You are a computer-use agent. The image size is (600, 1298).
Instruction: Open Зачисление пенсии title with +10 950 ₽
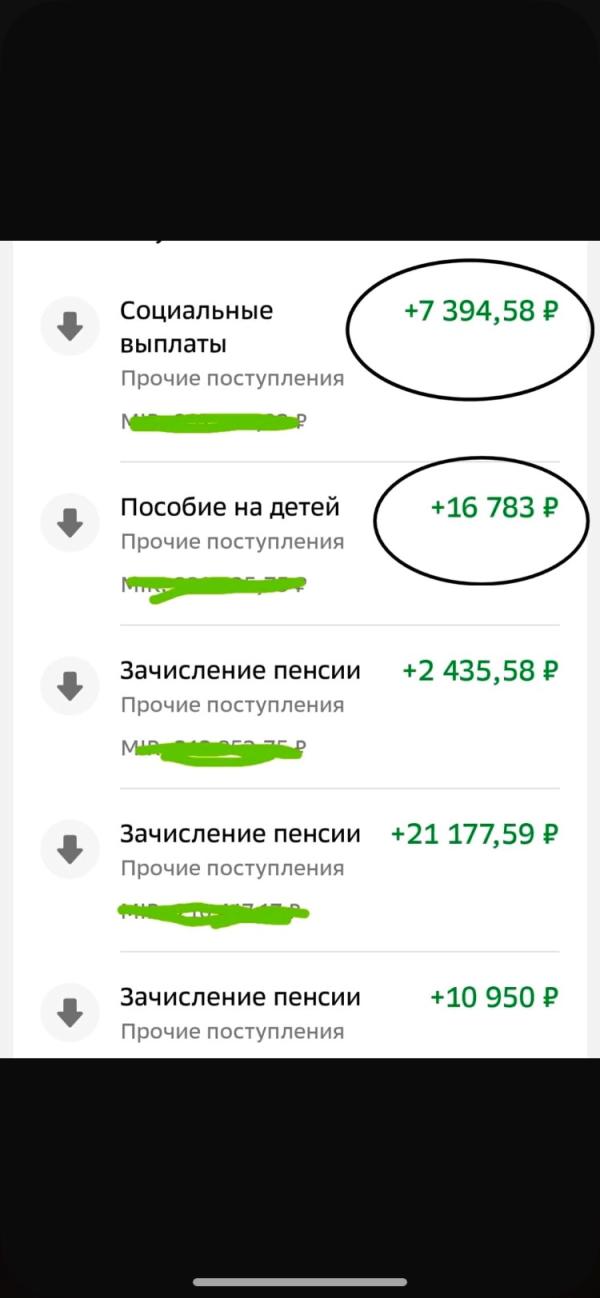tap(240, 997)
